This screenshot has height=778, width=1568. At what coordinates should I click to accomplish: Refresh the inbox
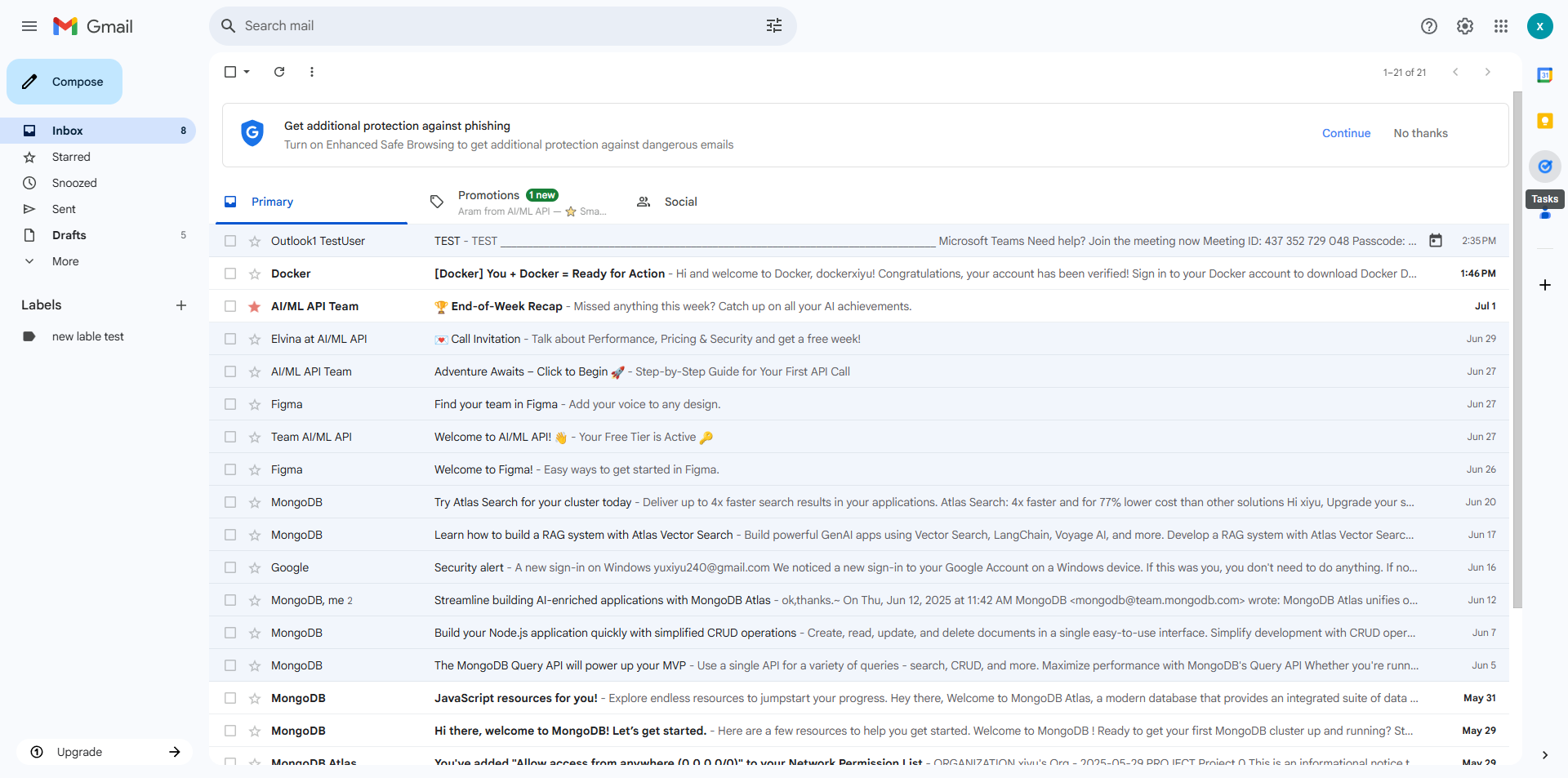pos(279,72)
